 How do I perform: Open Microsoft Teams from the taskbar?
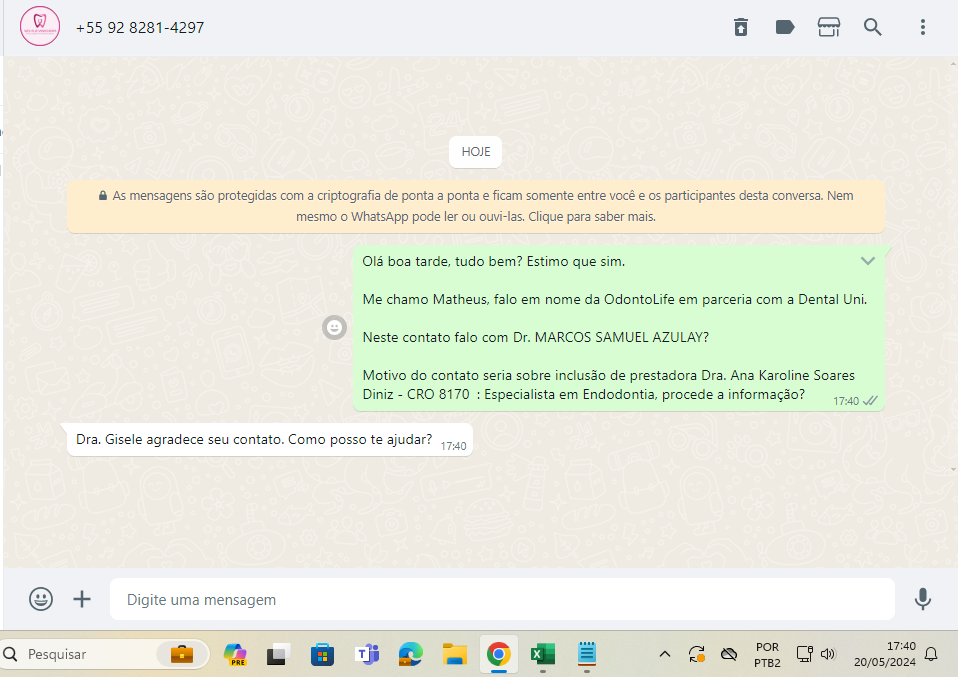point(367,654)
